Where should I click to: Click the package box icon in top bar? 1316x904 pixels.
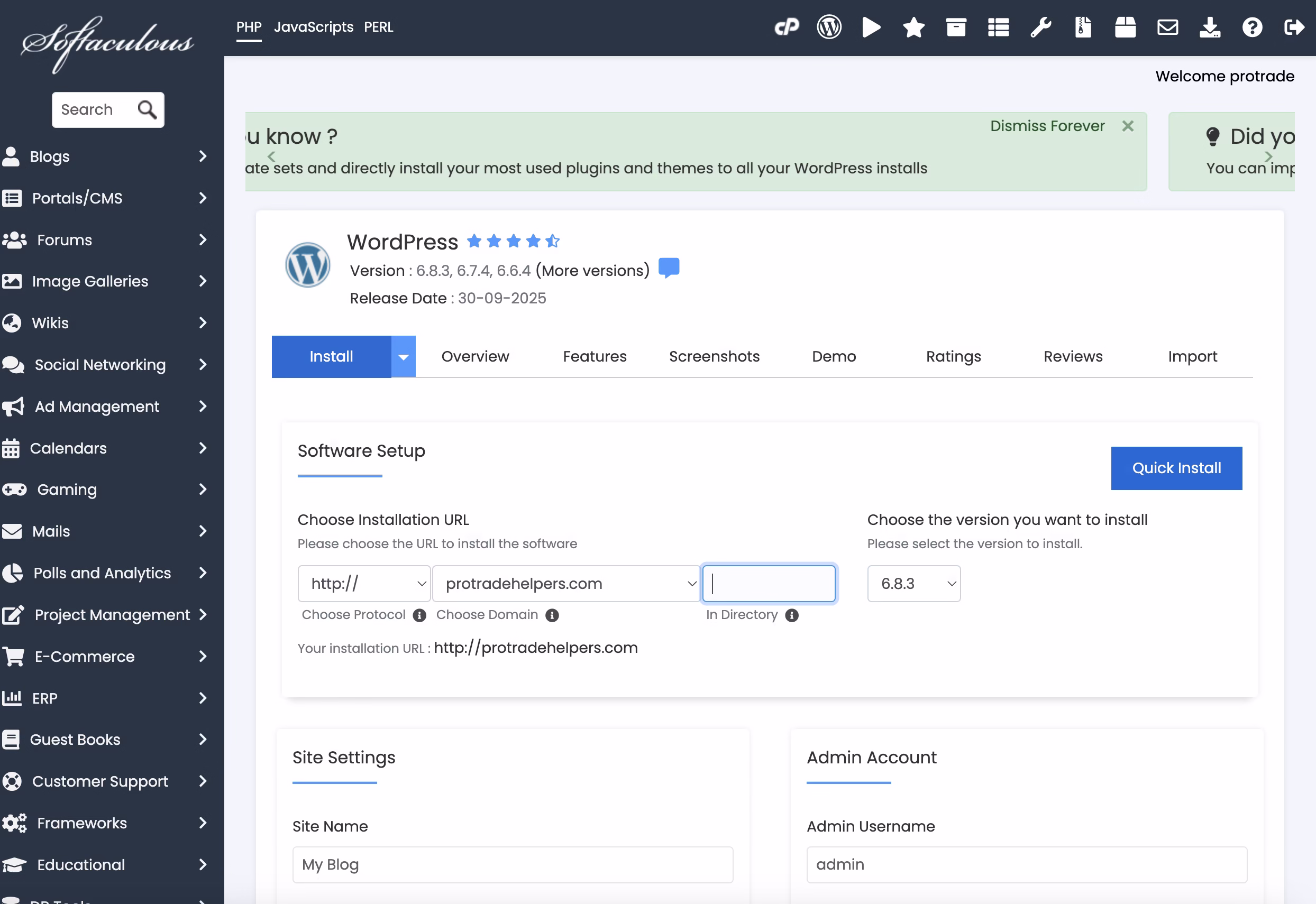click(x=1126, y=27)
